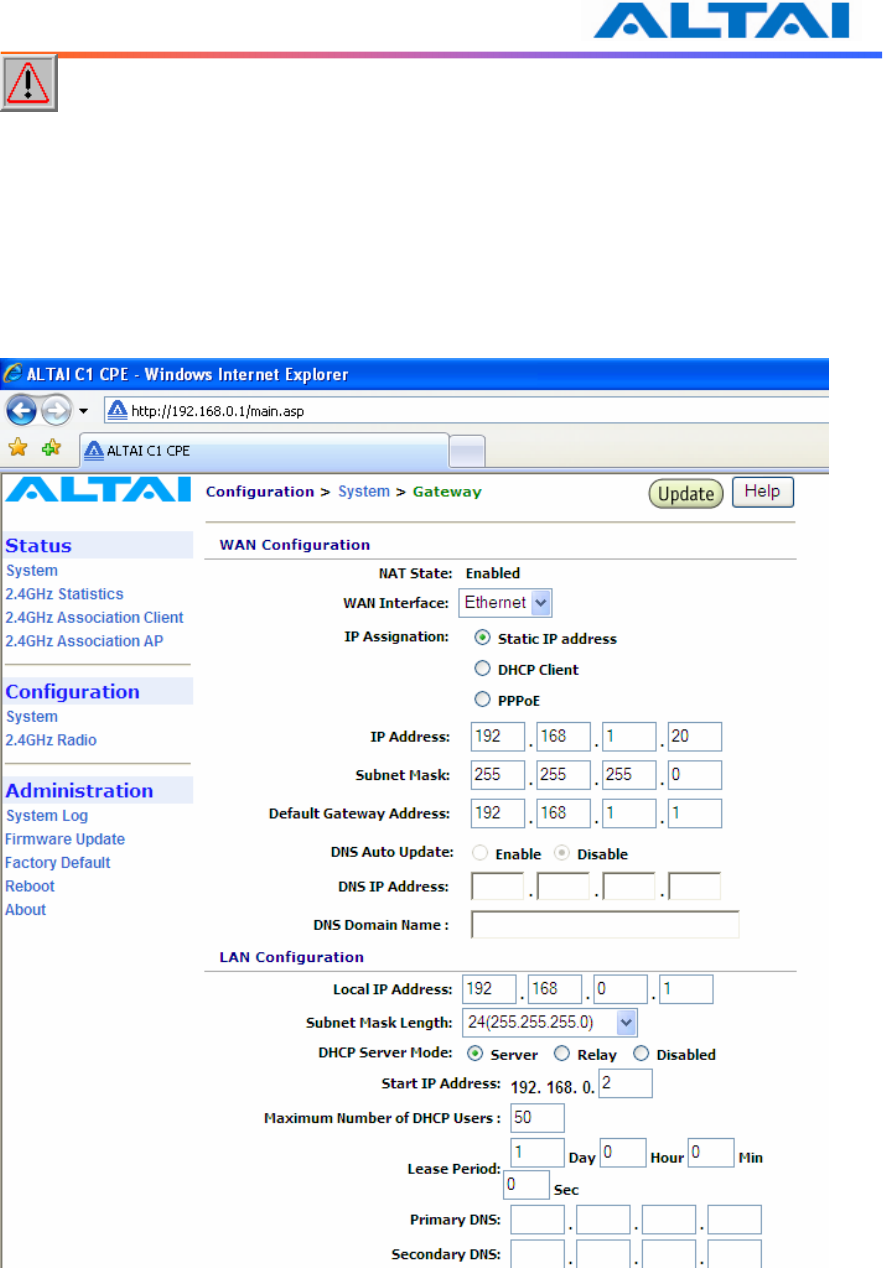The image size is (883, 1268).
Task: Click the address bar URL field
Action: click(466, 410)
